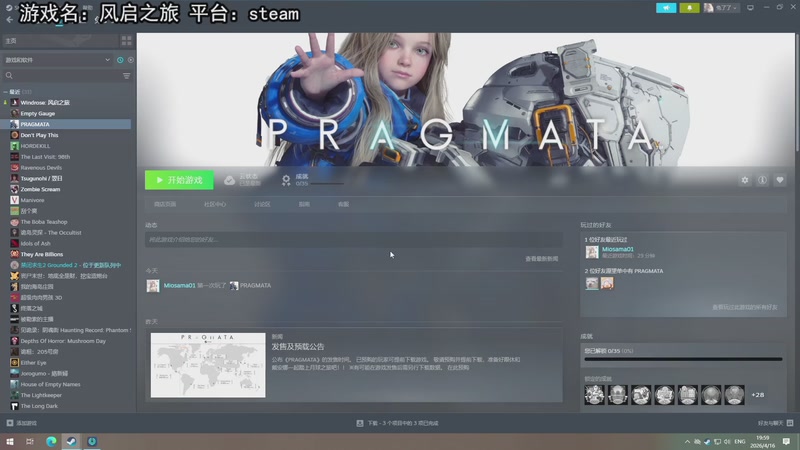Select House of Empty Names entry
This screenshot has height=450, width=800.
(50, 384)
